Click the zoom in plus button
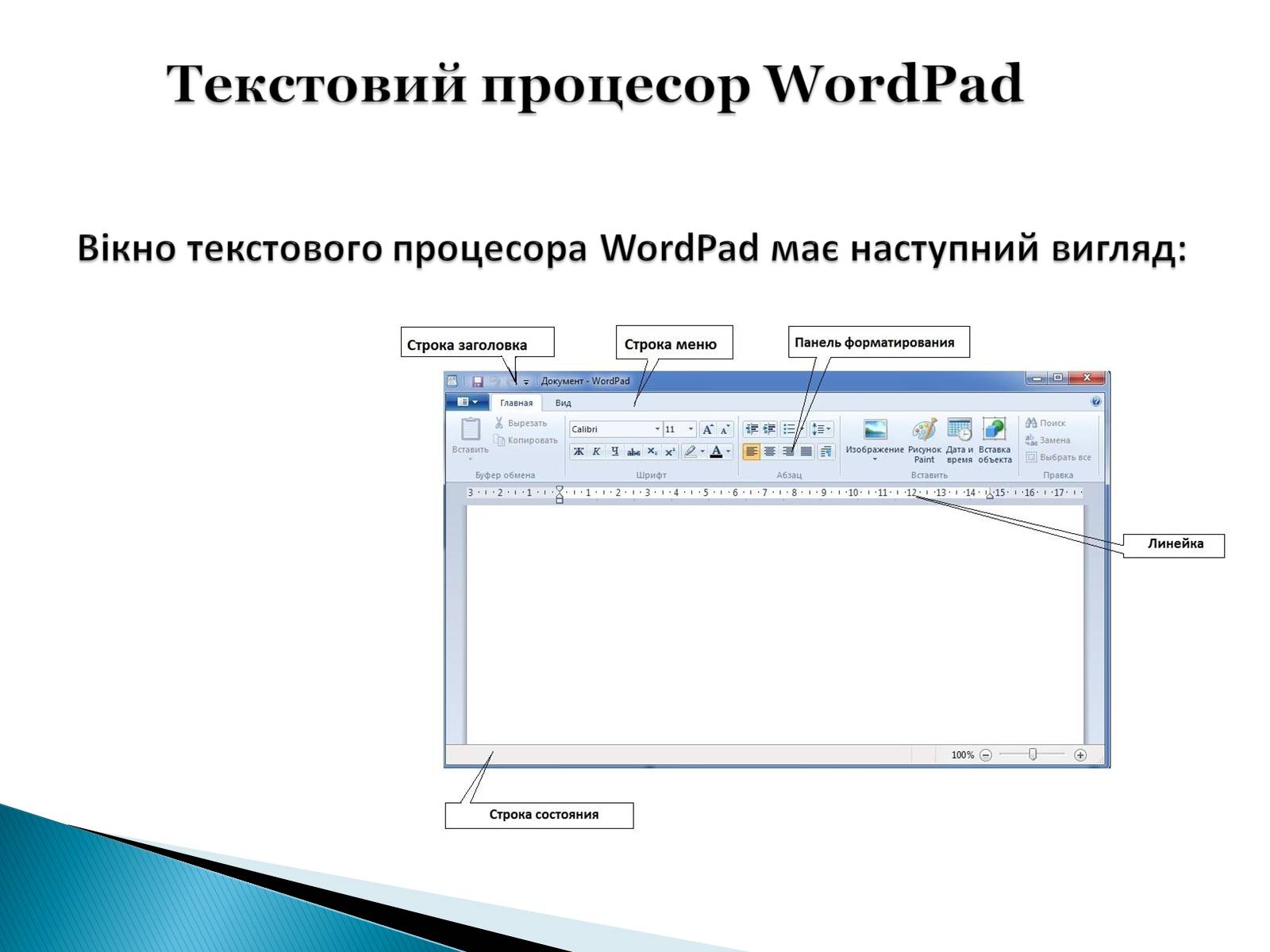Image resolution: width=1270 pixels, height=952 pixels. coord(1080,755)
